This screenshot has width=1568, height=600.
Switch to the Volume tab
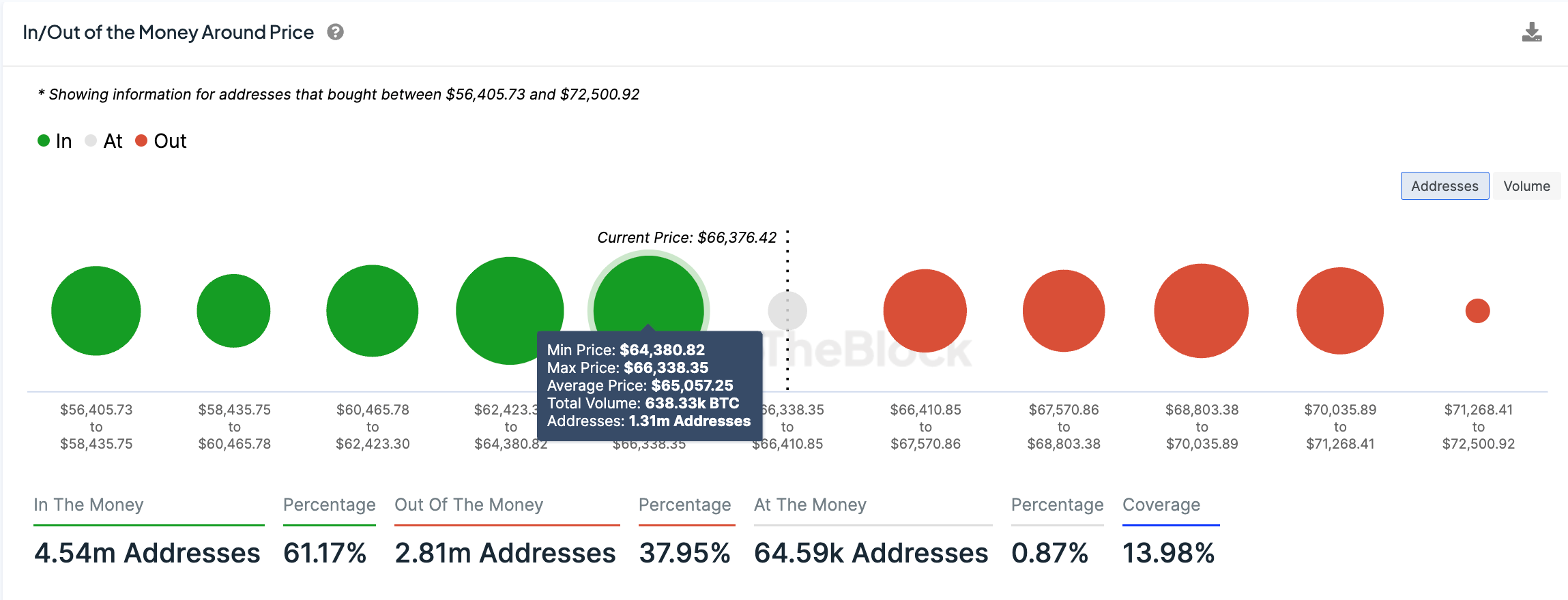click(x=1526, y=186)
